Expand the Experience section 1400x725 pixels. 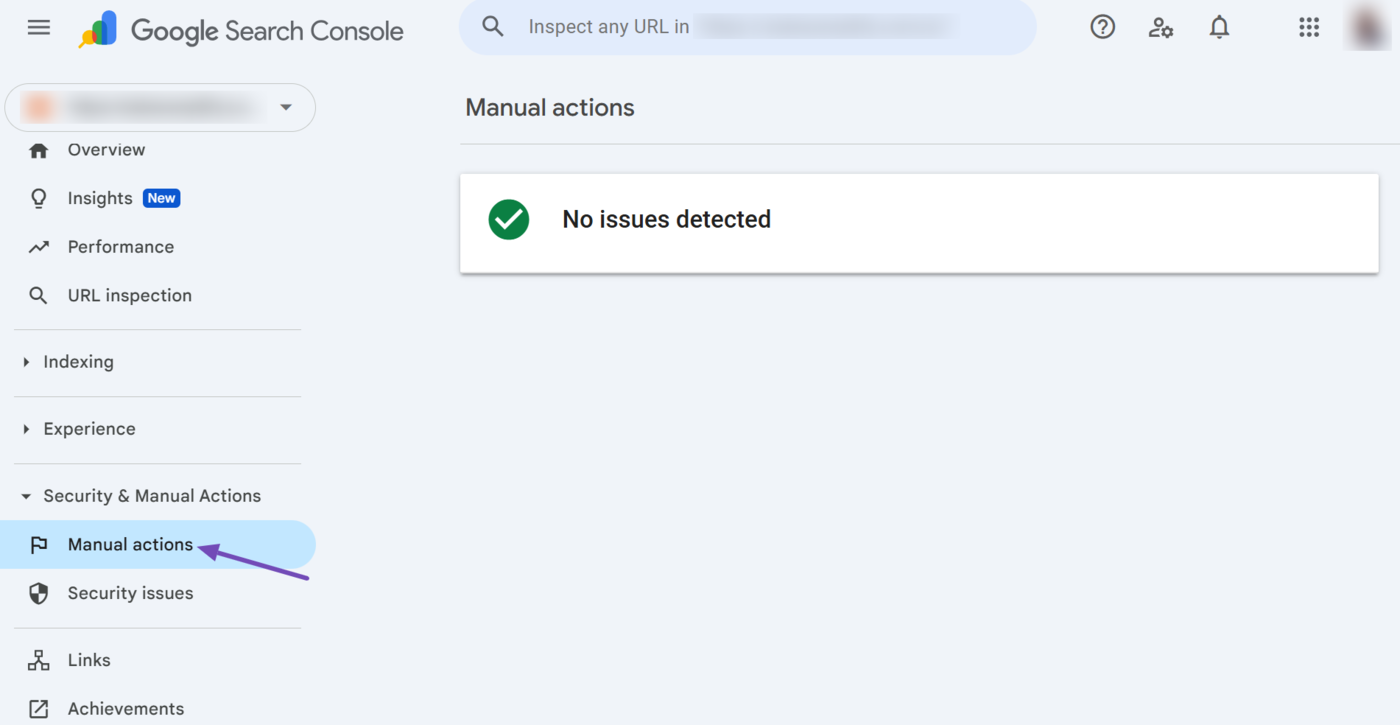(x=89, y=429)
